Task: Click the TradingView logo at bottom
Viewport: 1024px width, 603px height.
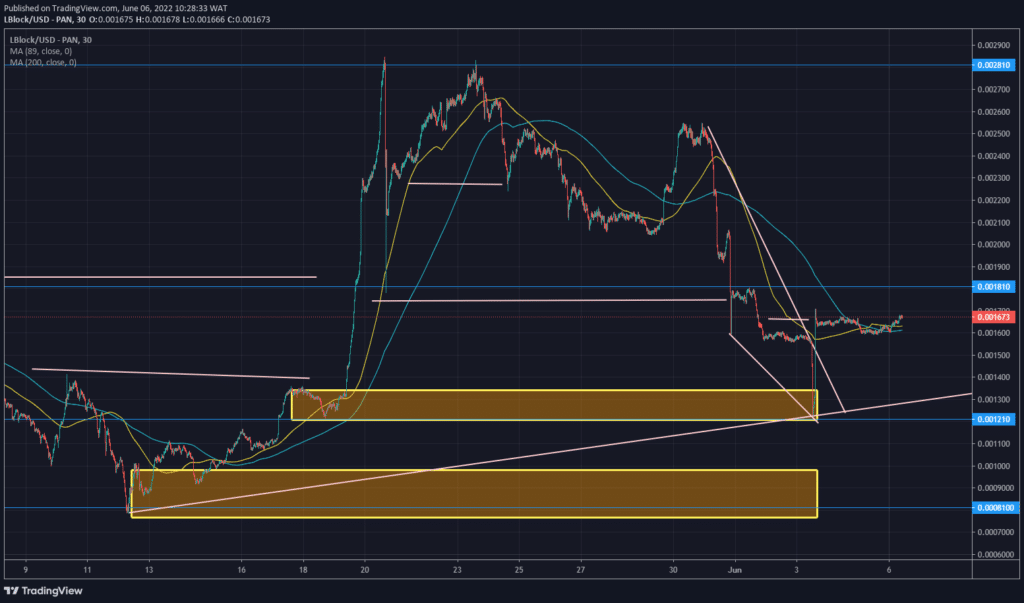Action: pos(43,591)
